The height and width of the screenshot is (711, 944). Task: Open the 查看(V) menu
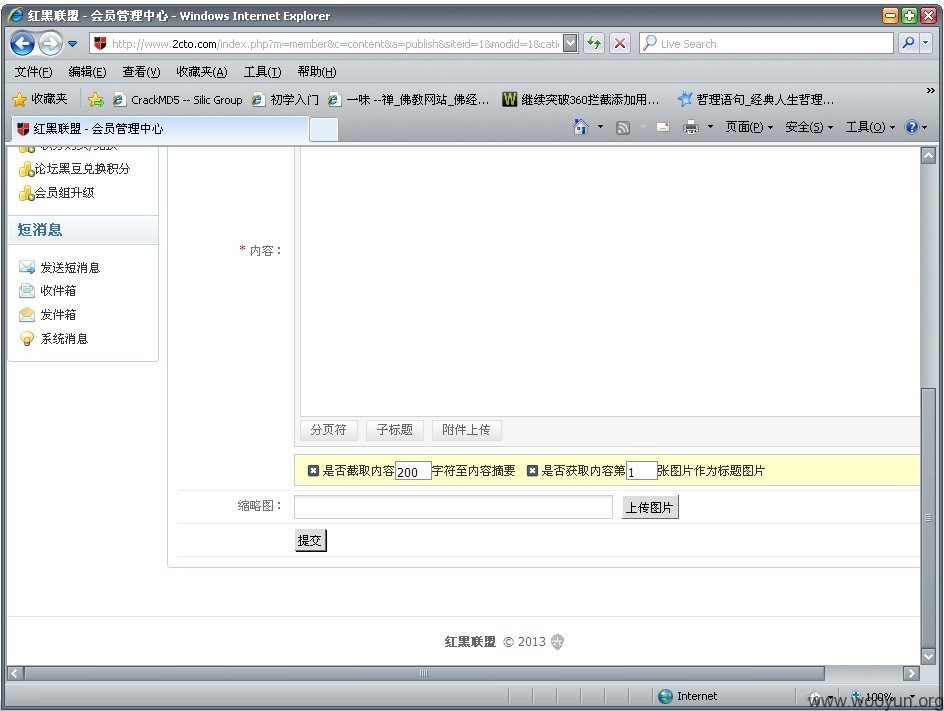click(x=141, y=72)
